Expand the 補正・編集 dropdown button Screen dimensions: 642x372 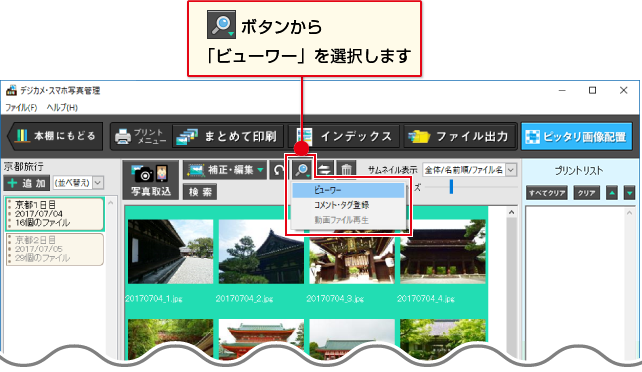click(x=225, y=170)
